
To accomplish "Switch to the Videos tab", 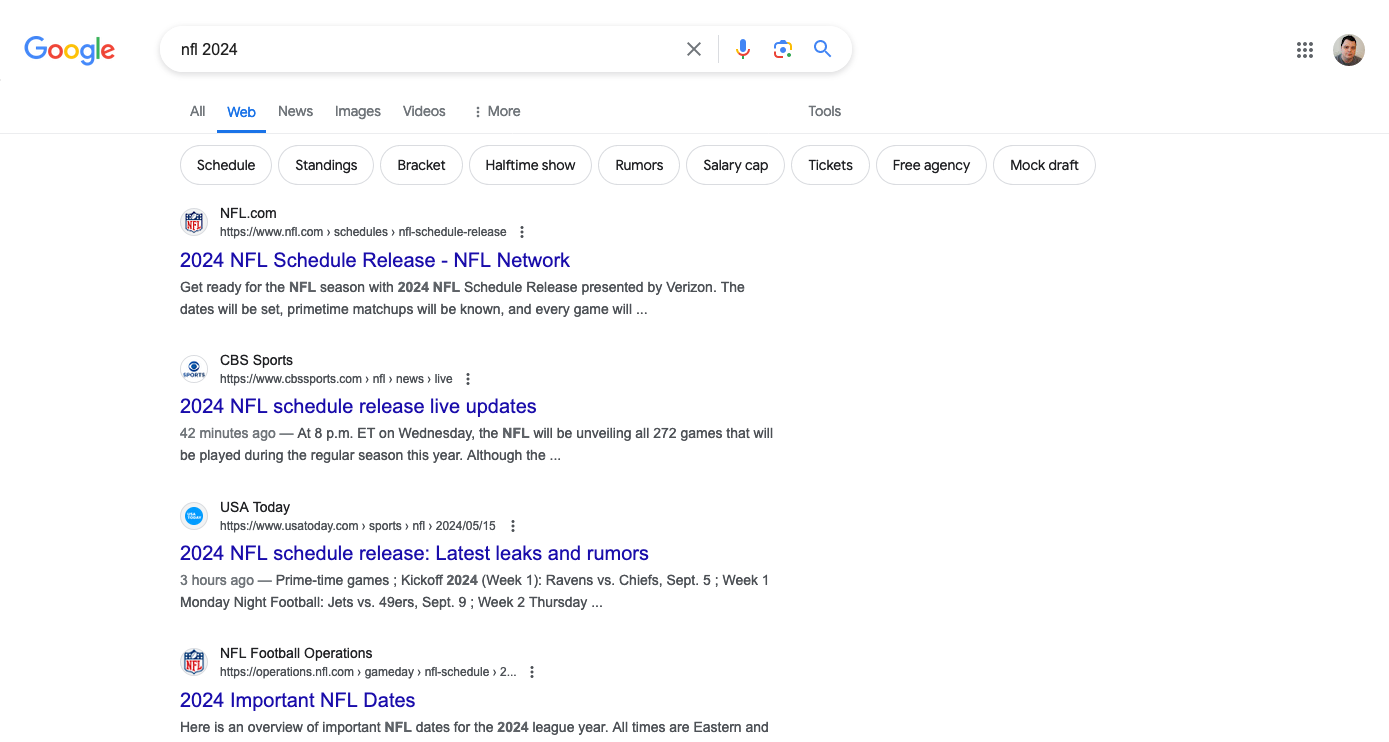I will tap(424, 111).
